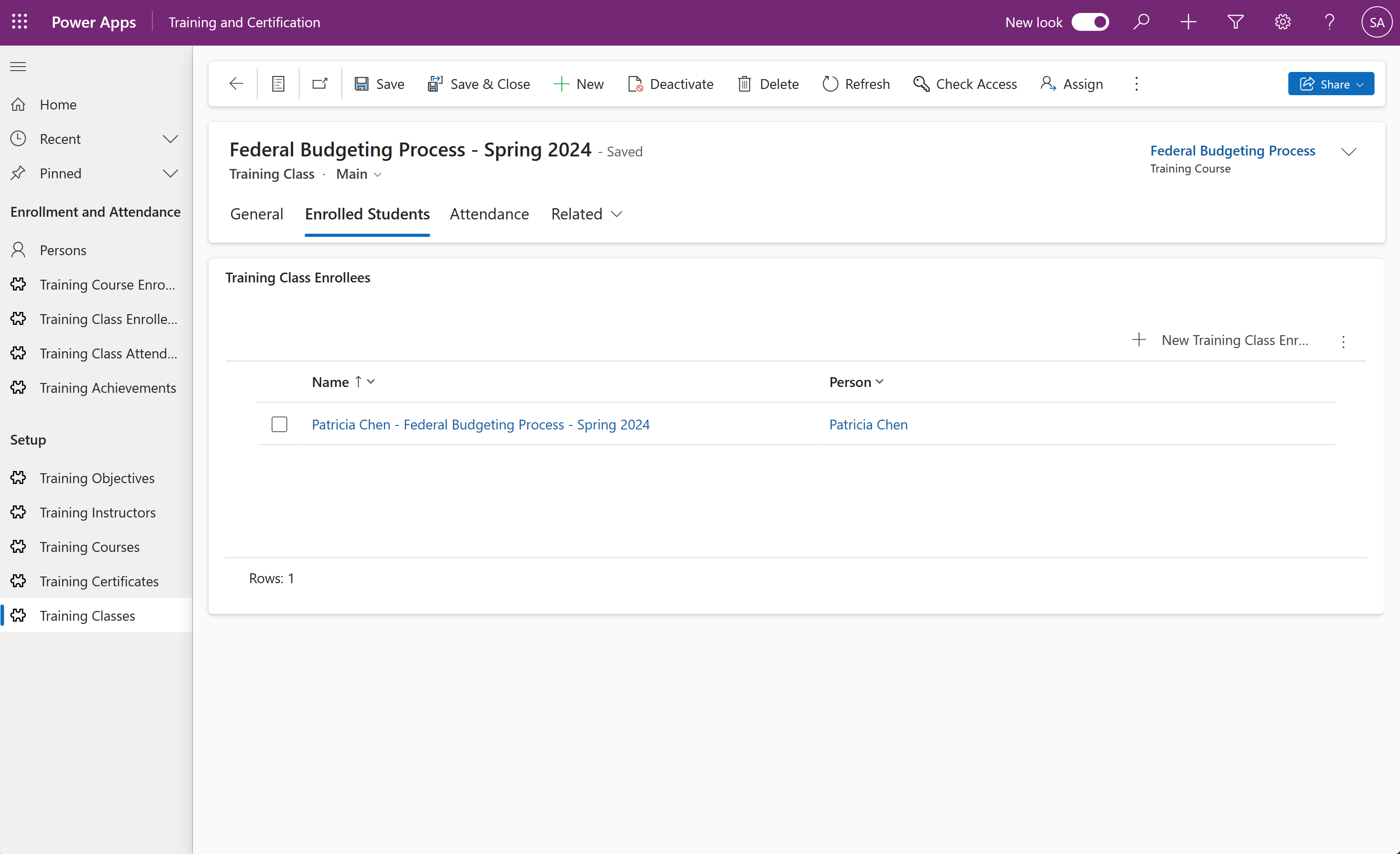Open the settings gear icon

(1283, 22)
